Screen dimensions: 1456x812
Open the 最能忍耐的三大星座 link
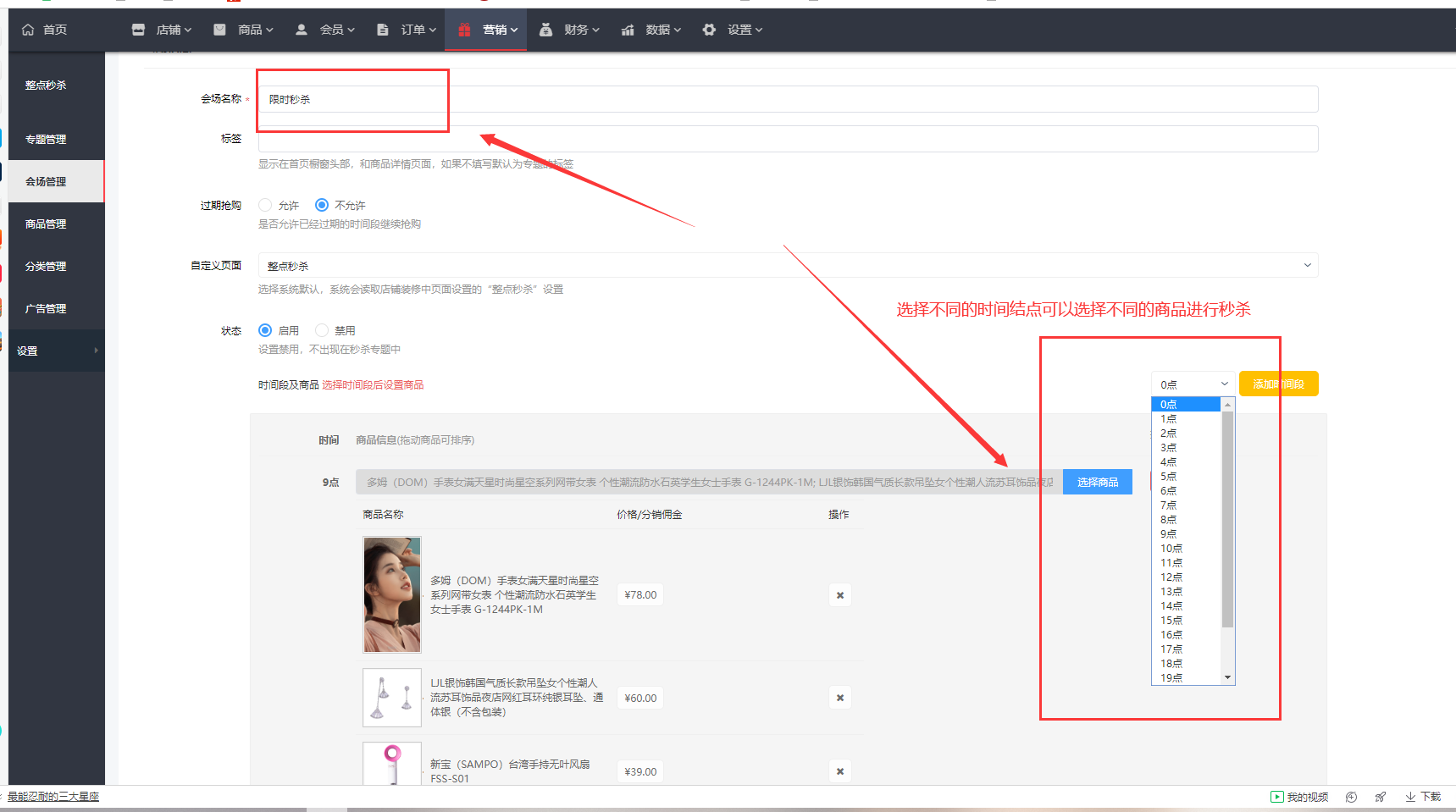(53, 797)
